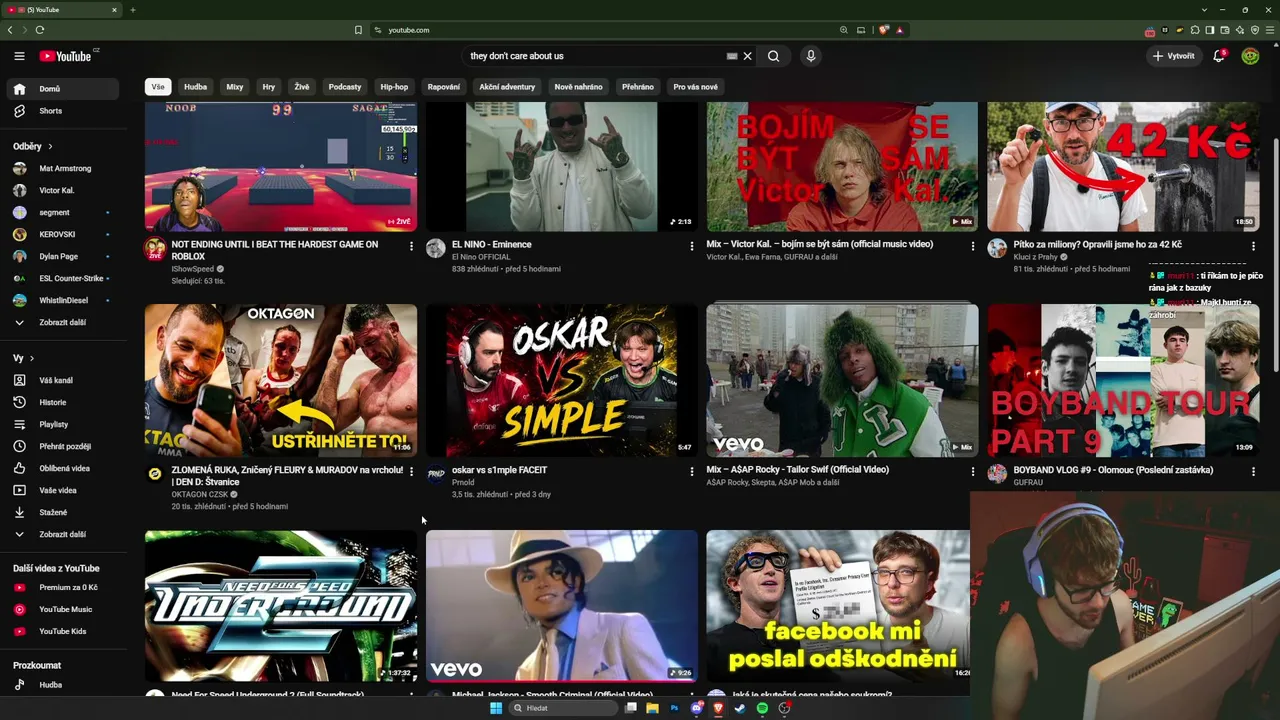Click the youtube.com address bar
Viewport: 1280px width, 720px height.
click(610, 30)
